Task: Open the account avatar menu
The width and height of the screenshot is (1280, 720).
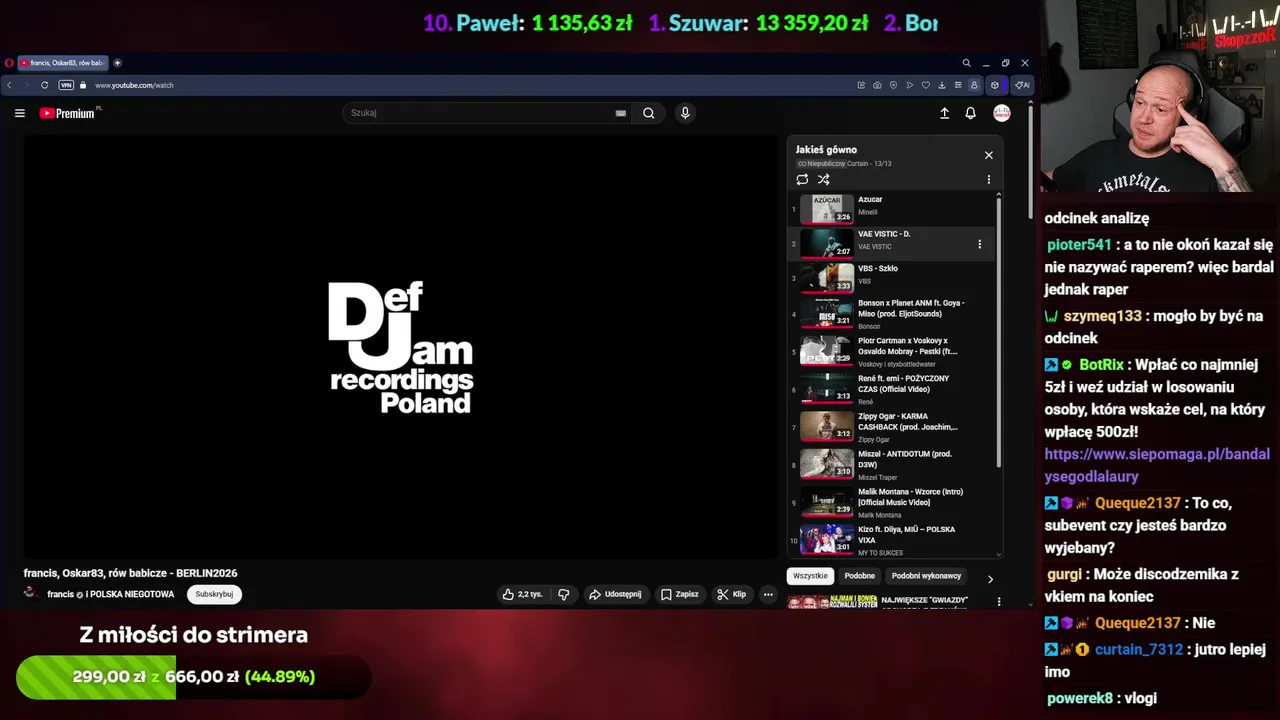Action: tap(1001, 113)
